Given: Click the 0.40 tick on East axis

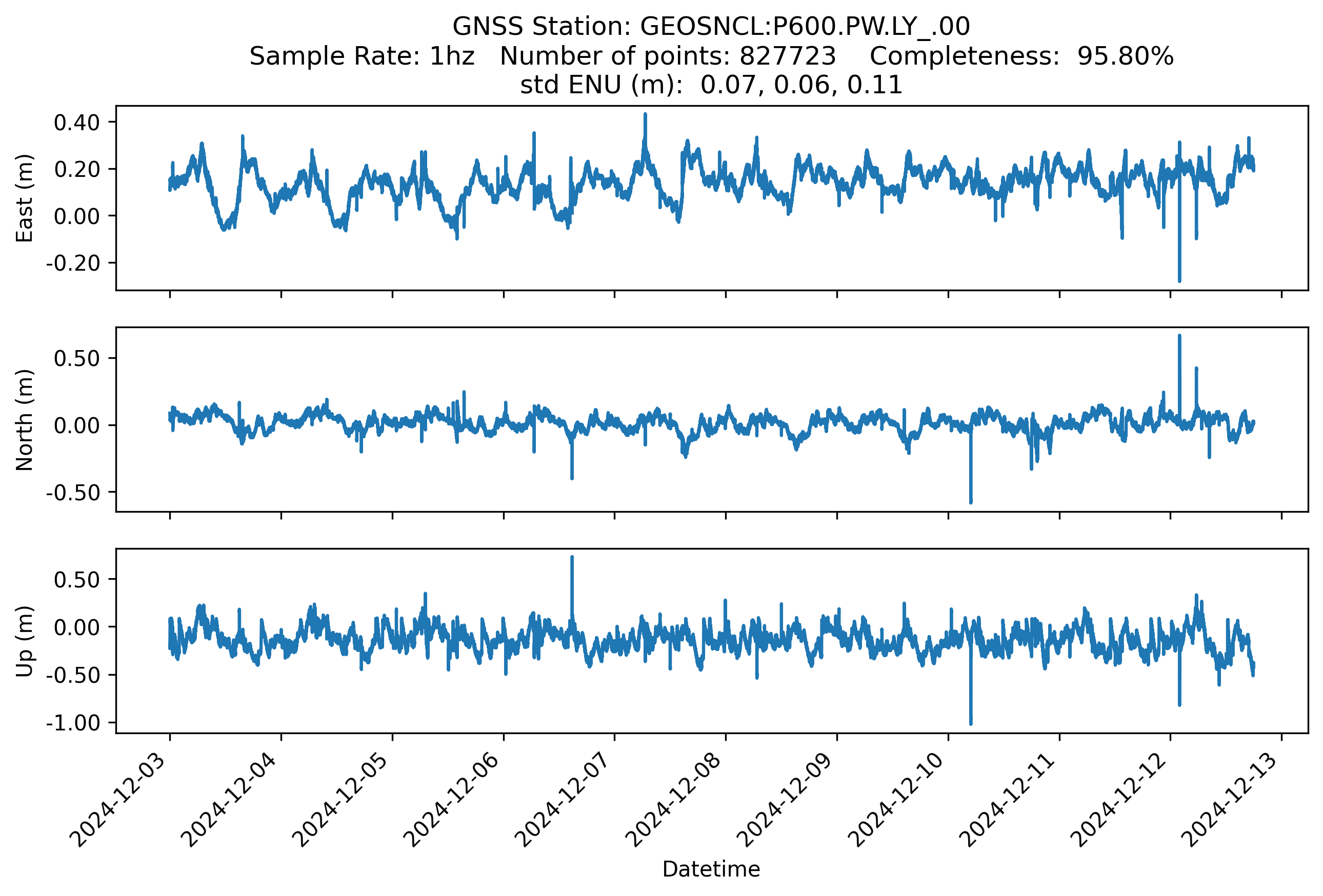Looking at the screenshot, I should point(76,123).
